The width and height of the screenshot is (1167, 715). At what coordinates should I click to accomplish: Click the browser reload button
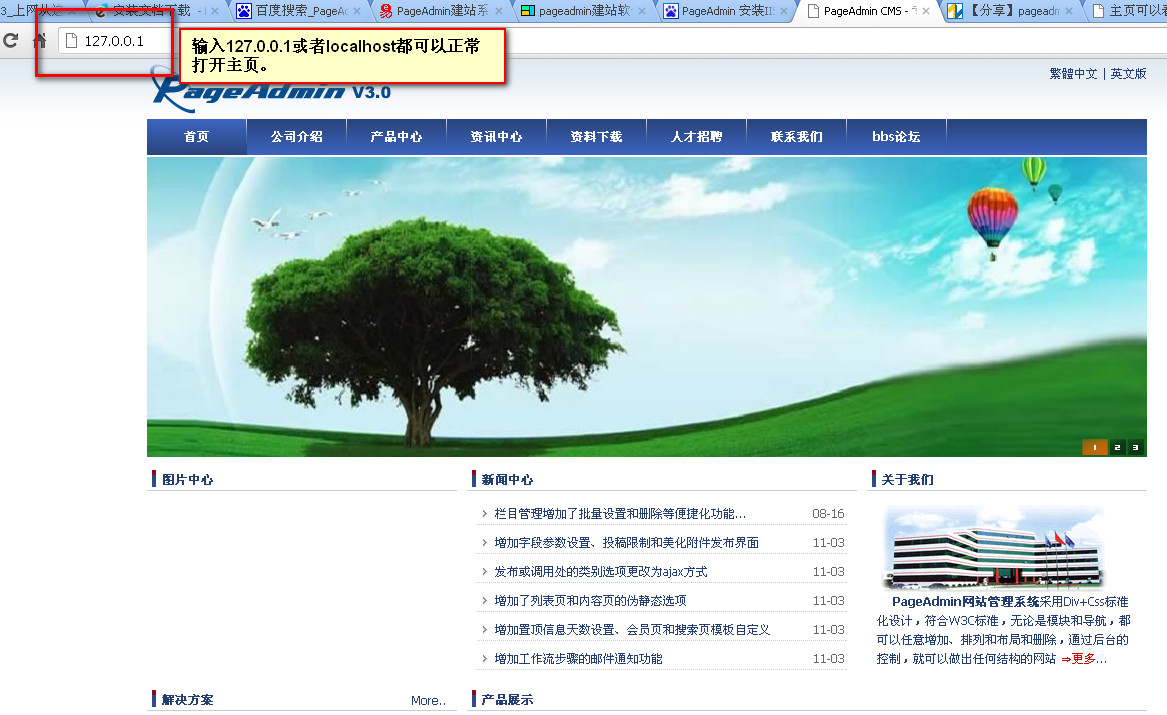pyautogui.click(x=11, y=41)
